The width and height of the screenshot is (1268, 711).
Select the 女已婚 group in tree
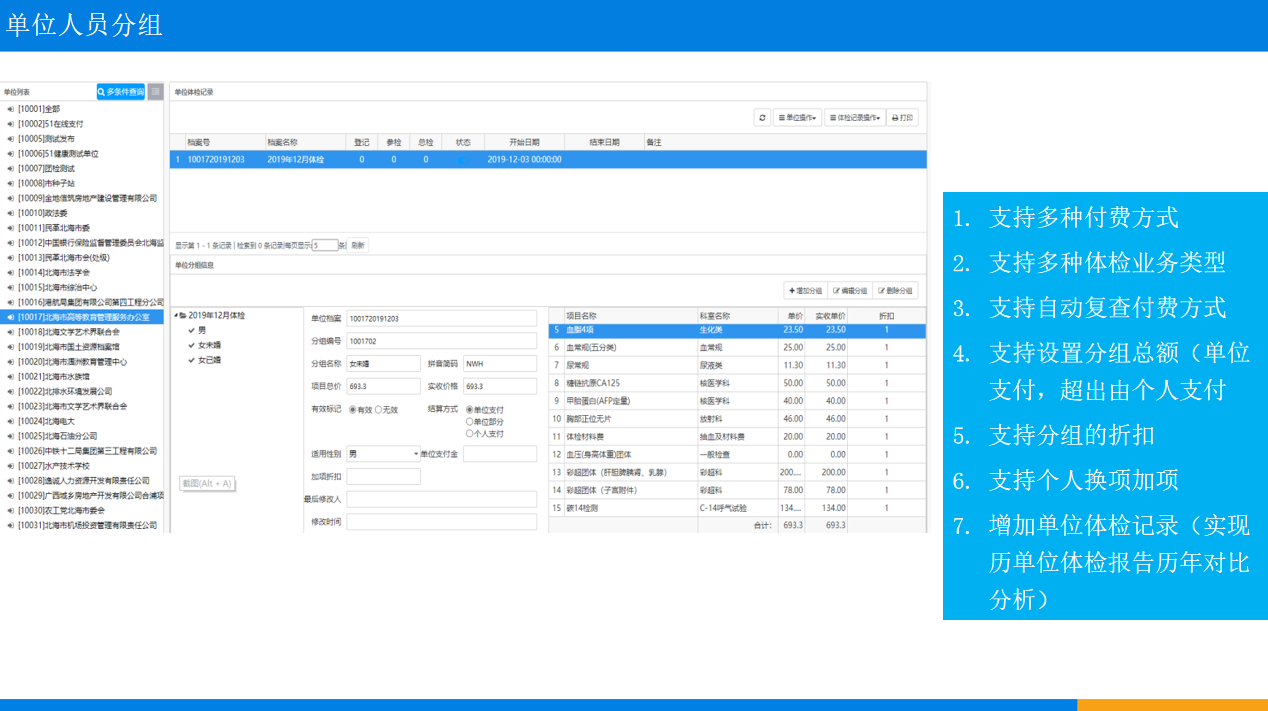pos(209,359)
